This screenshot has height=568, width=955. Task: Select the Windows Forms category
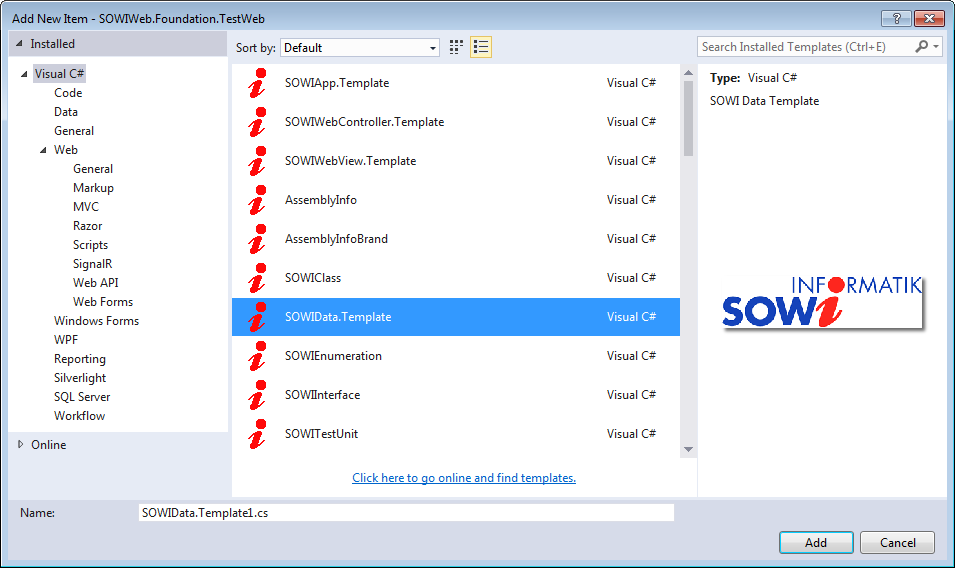pyautogui.click(x=96, y=321)
